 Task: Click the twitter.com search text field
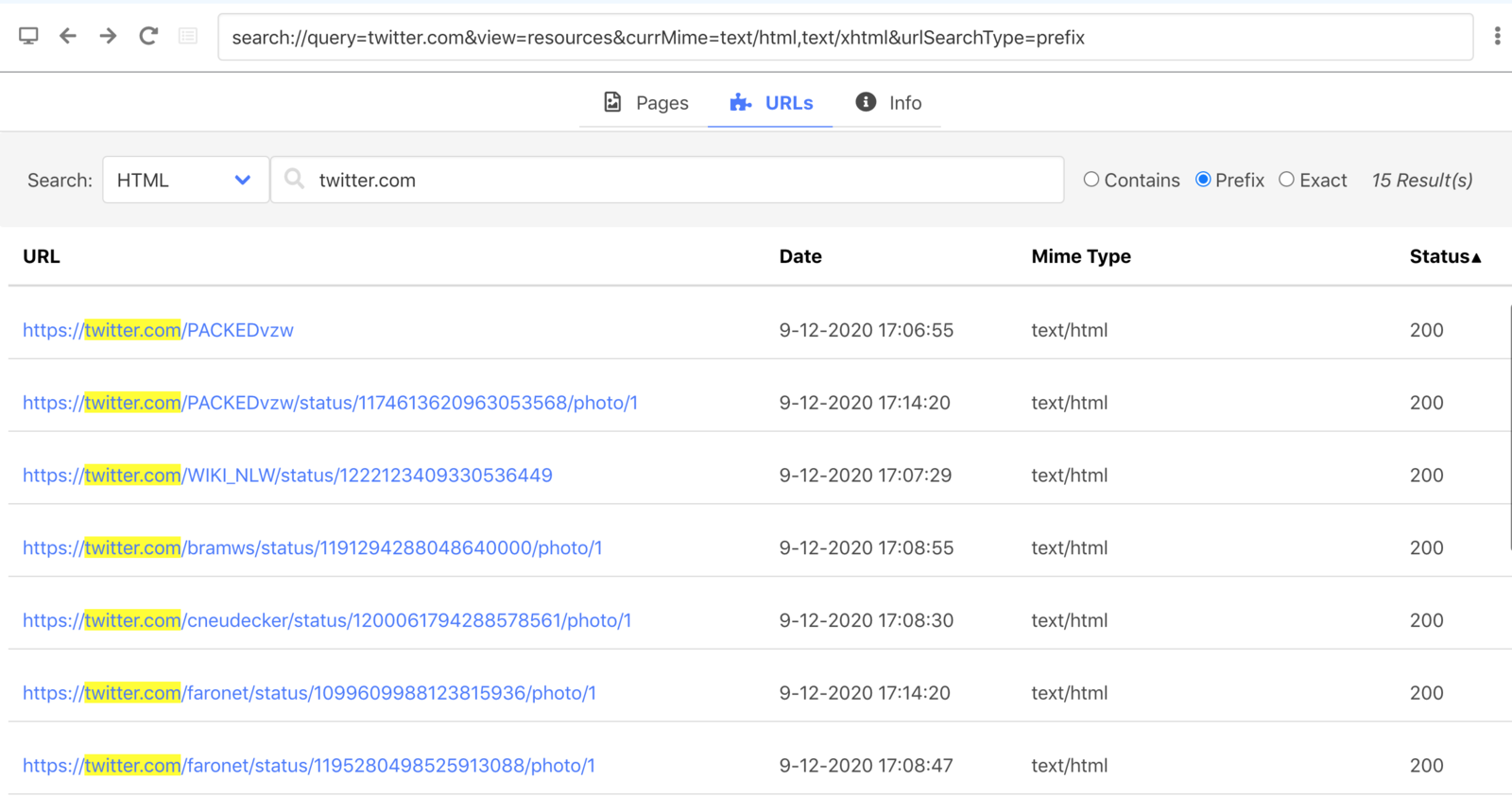tap(680, 180)
